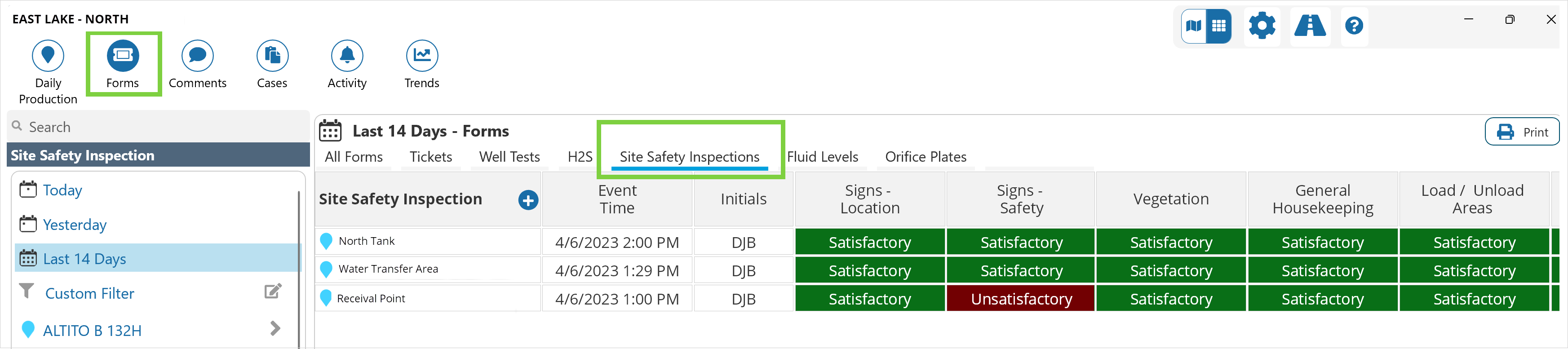This screenshot has width=1568, height=349.
Task: Add a new Site Safety Inspection
Action: coord(528,200)
